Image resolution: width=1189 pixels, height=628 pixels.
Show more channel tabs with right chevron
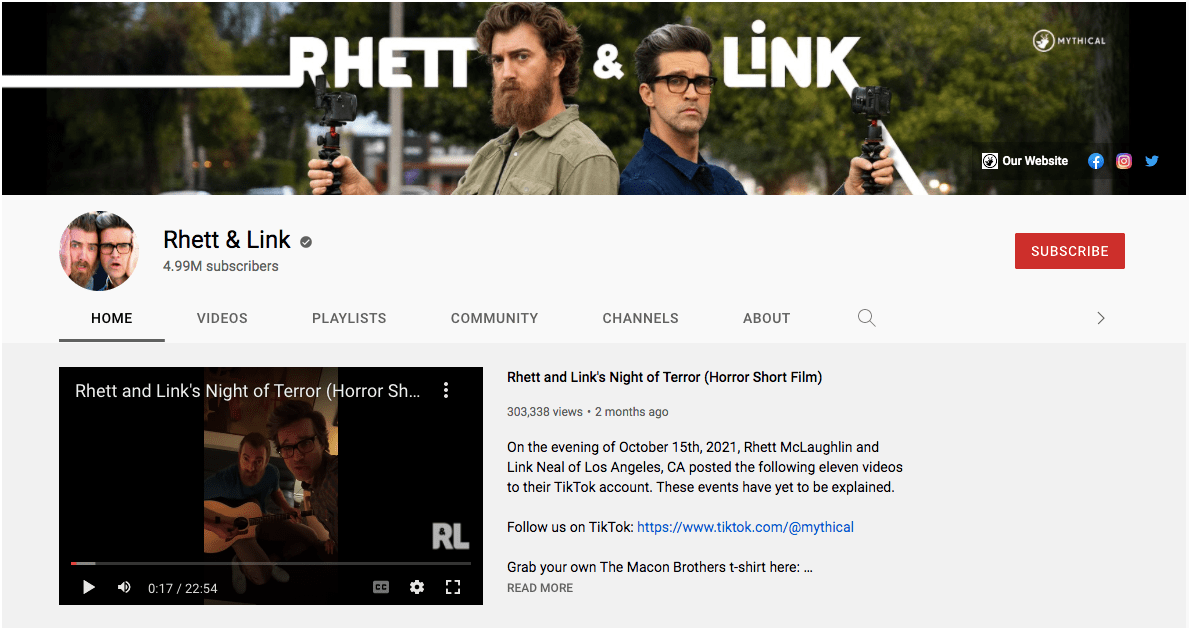tap(1100, 318)
